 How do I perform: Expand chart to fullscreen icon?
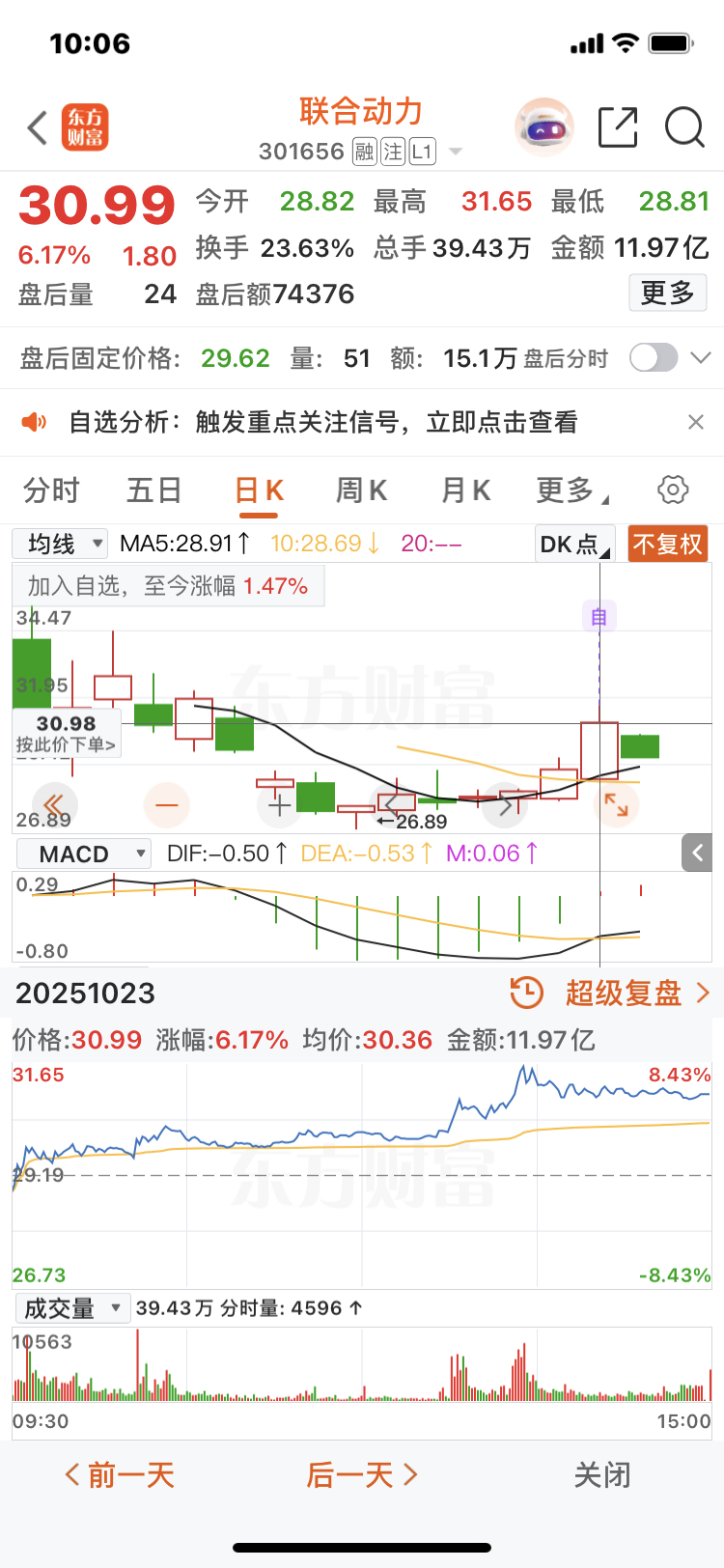click(616, 804)
